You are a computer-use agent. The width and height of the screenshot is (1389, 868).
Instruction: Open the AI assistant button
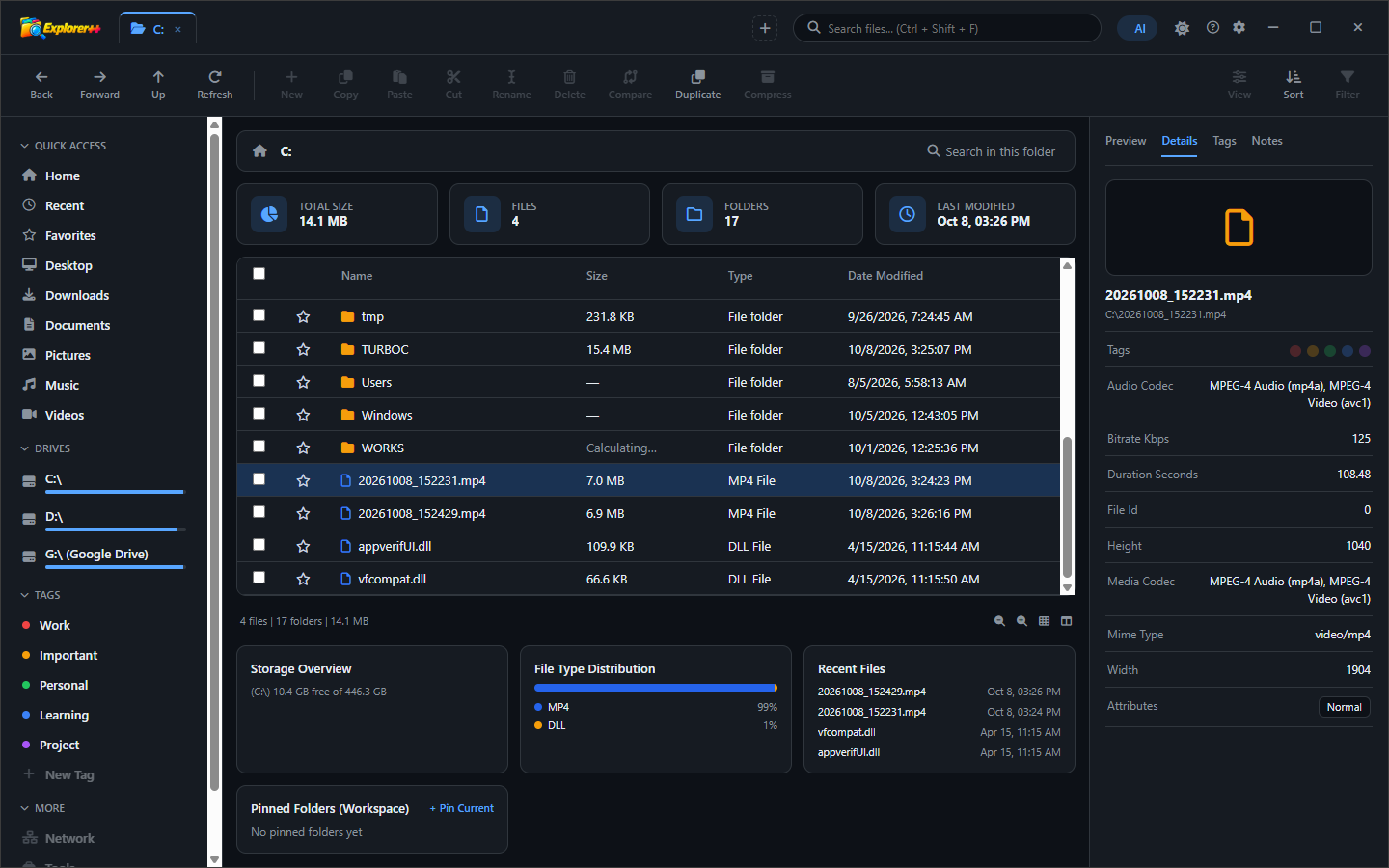tap(1139, 29)
